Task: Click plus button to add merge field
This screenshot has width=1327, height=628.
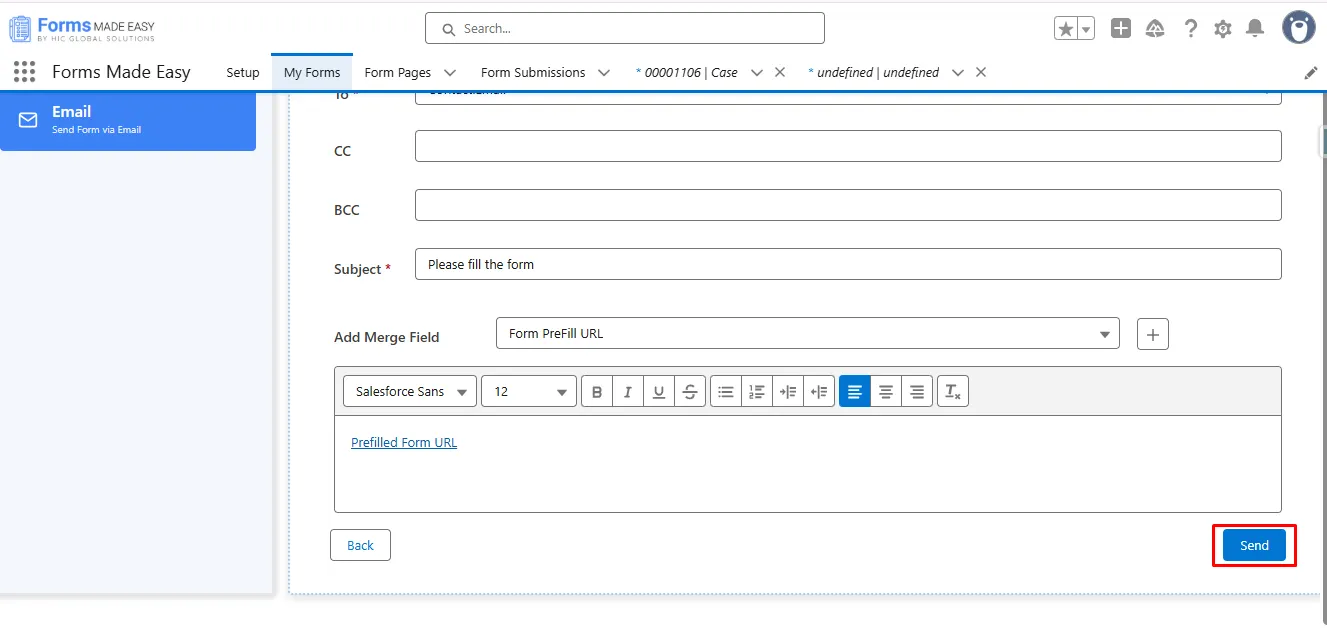Action: click(x=1152, y=335)
